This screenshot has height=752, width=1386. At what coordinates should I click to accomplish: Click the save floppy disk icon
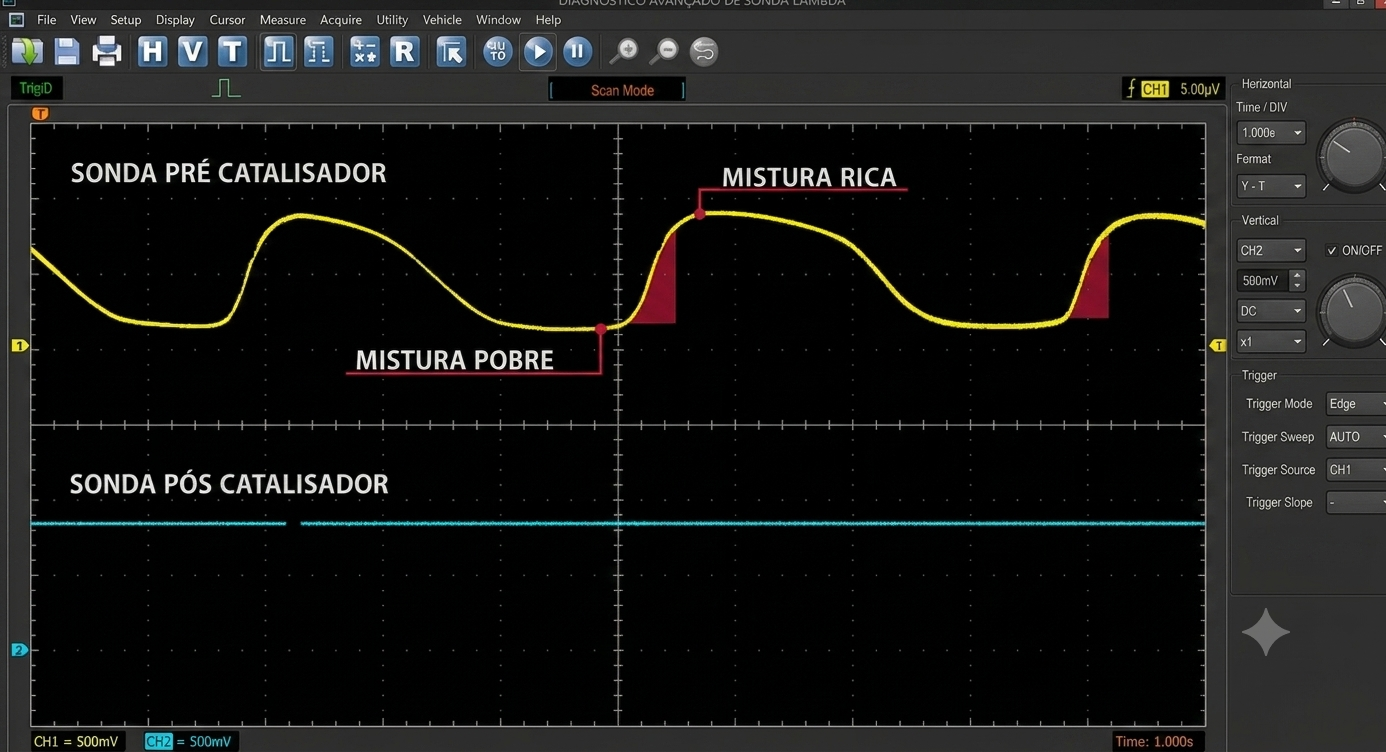pos(67,51)
